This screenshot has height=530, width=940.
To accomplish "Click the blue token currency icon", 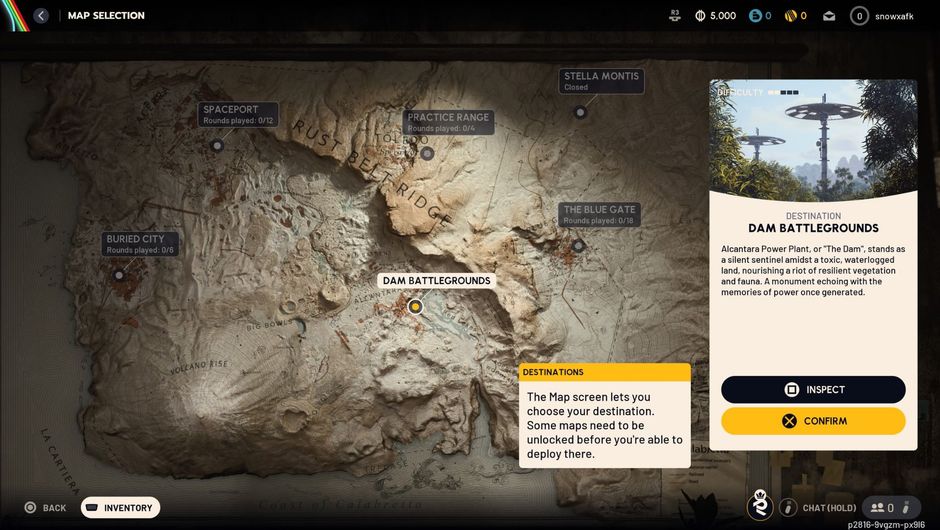I will [x=755, y=16].
